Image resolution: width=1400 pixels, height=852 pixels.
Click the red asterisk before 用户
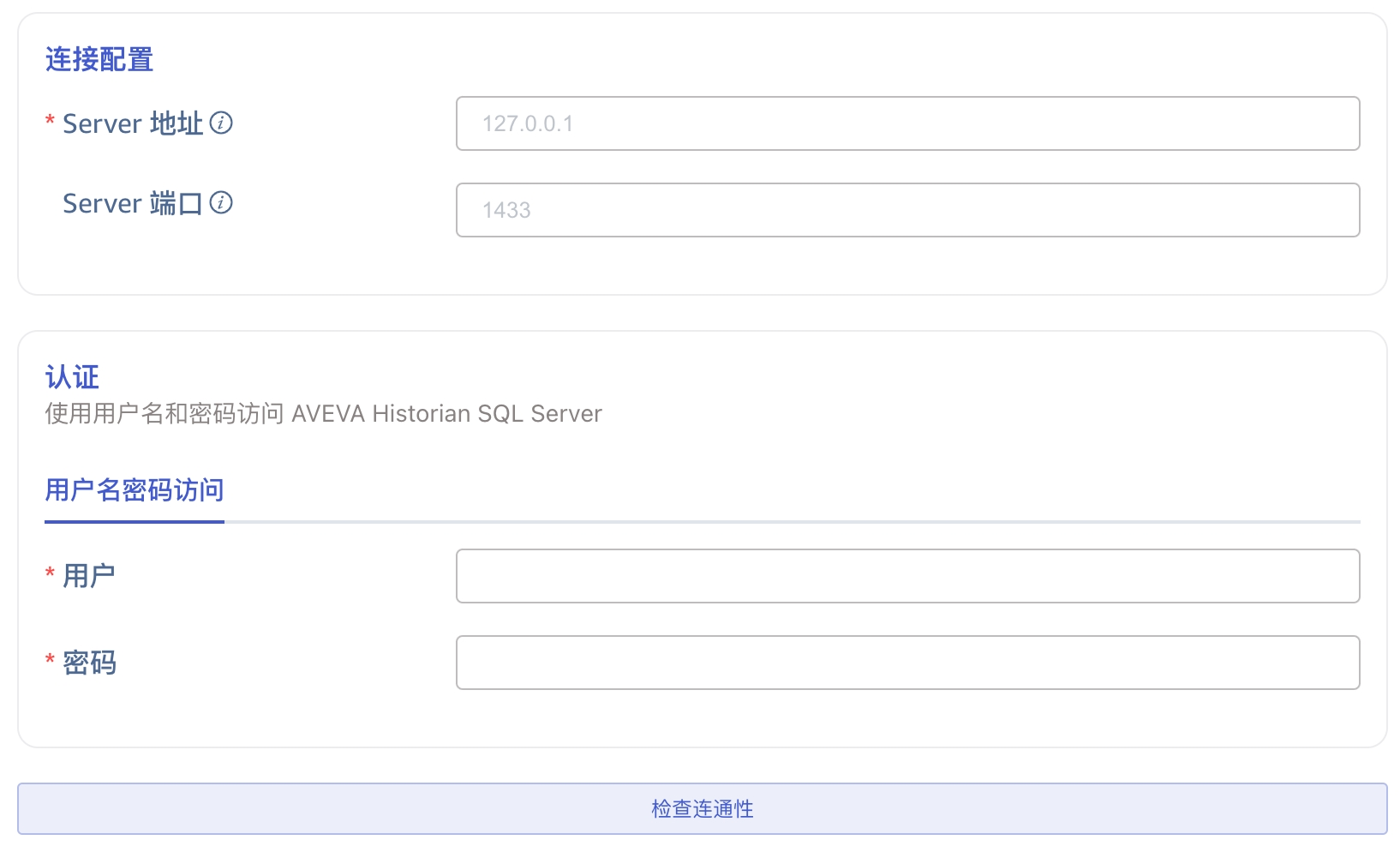pos(50,573)
